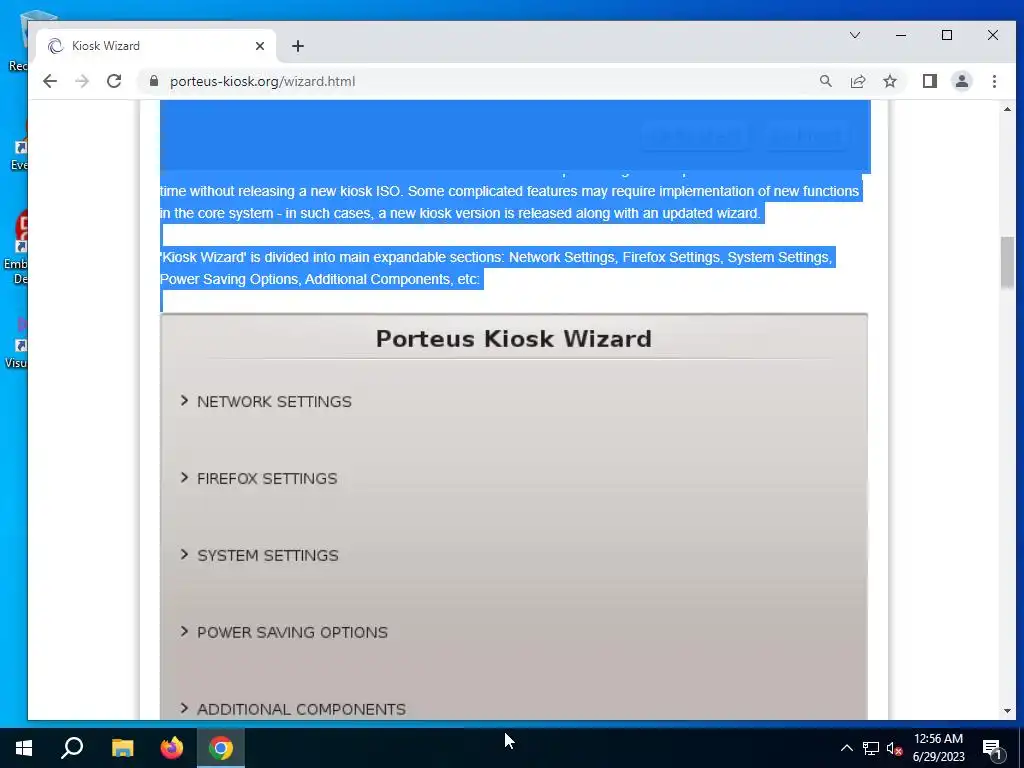Screen dimensions: 1024x768
Task: Click the address bar URL field
Action: click(x=483, y=81)
